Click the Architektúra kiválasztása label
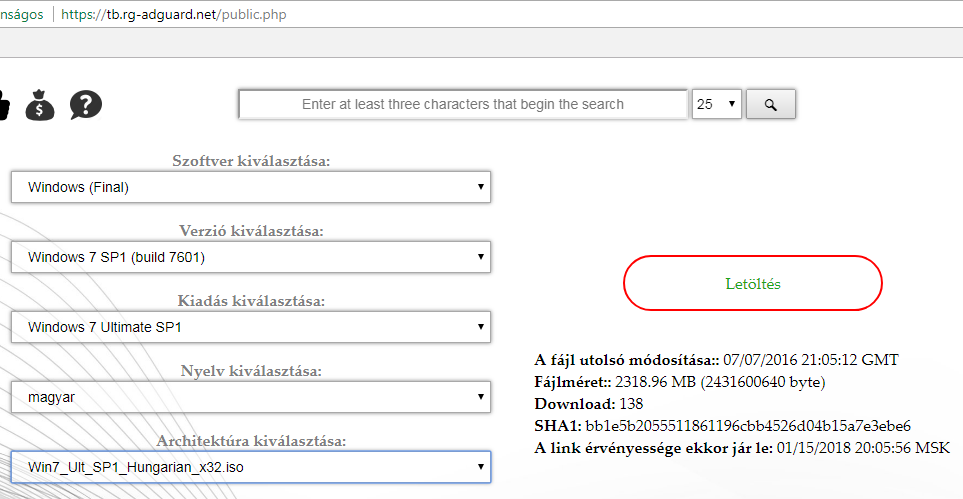The height and width of the screenshot is (499, 963). 251,441
